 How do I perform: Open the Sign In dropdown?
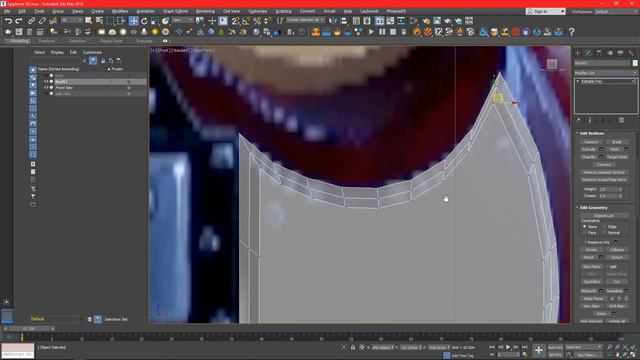pyautogui.click(x=545, y=11)
